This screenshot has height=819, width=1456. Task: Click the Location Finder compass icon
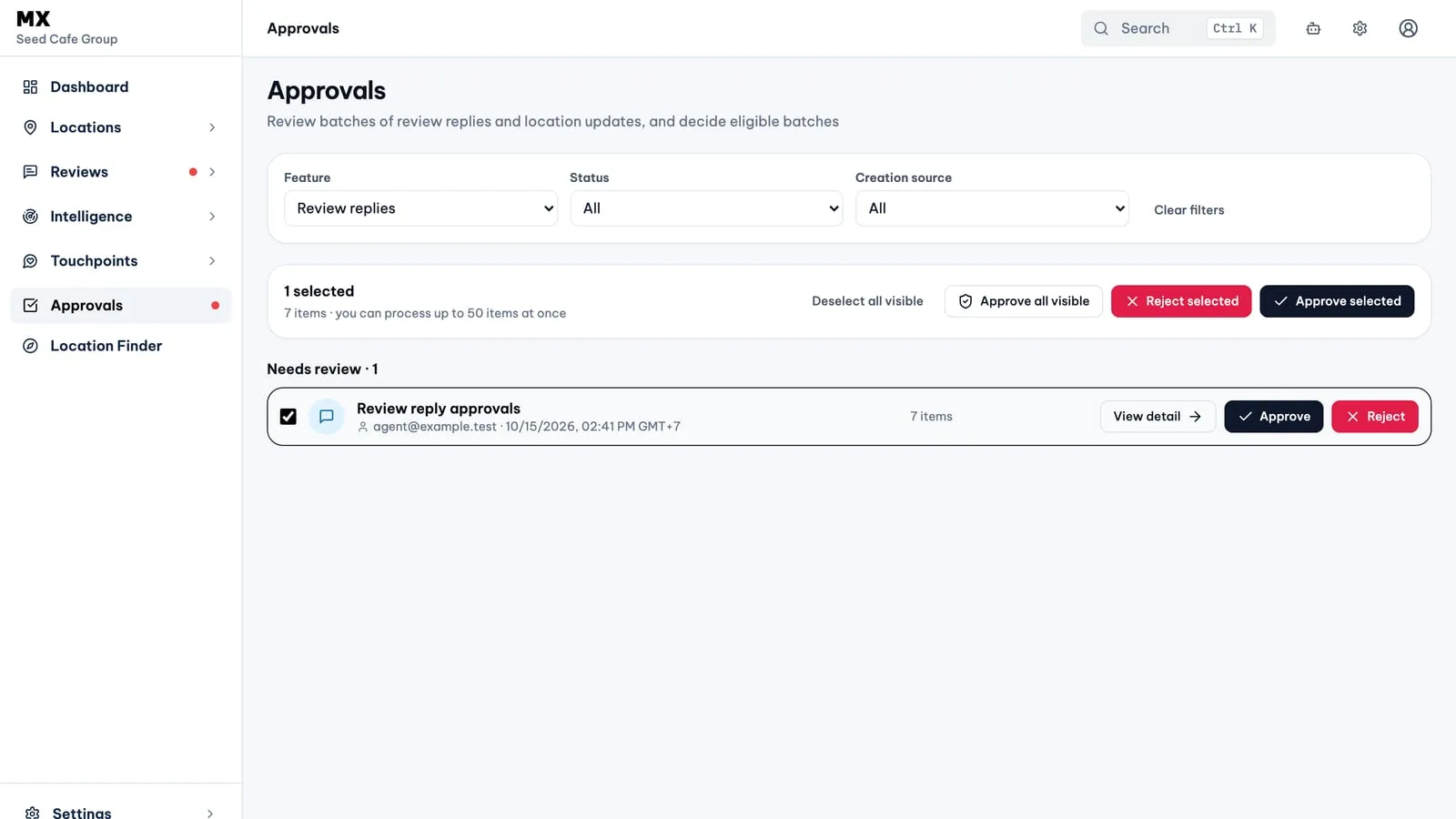pyautogui.click(x=30, y=346)
